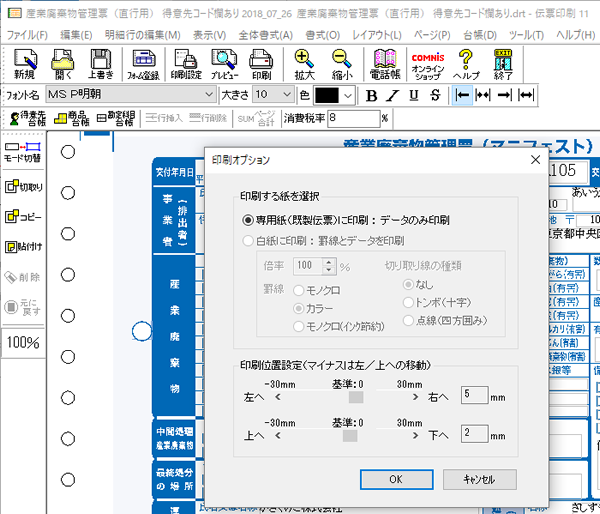This screenshot has height=514, width=600.
Task: Click the 上書き (Save) icon
Action: 100,64
